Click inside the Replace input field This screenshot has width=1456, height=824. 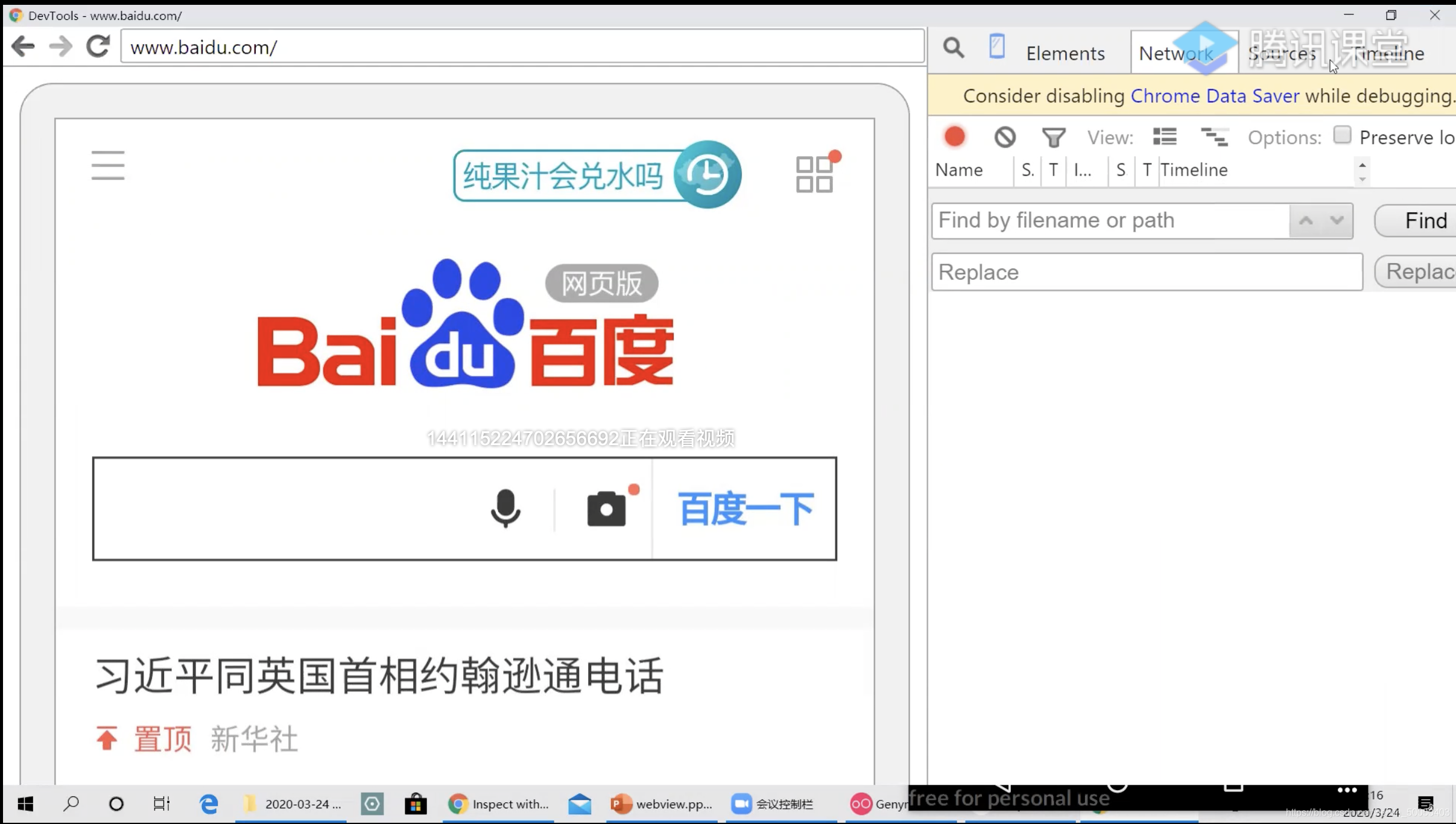(x=1146, y=272)
